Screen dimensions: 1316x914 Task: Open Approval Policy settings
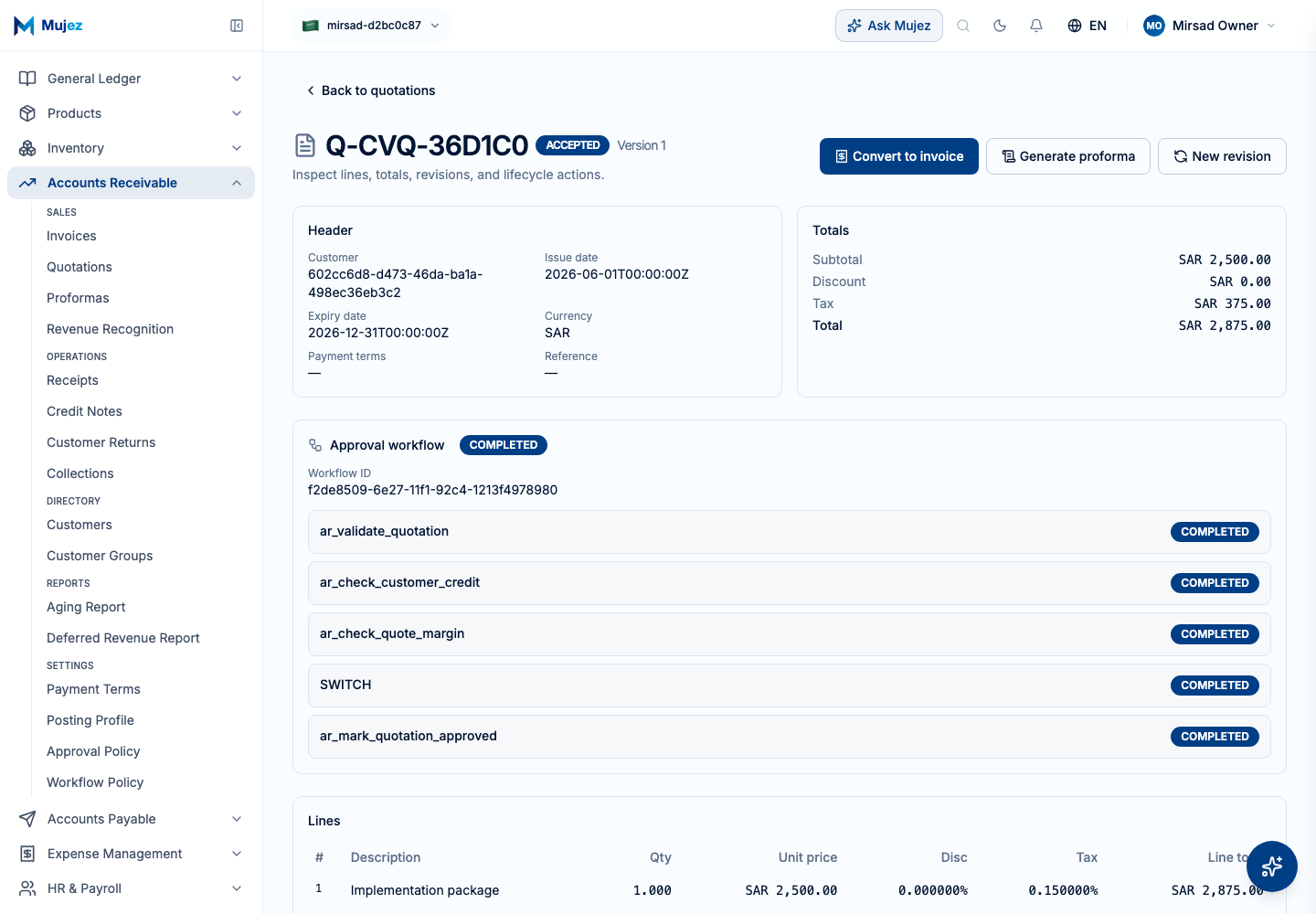click(x=93, y=751)
